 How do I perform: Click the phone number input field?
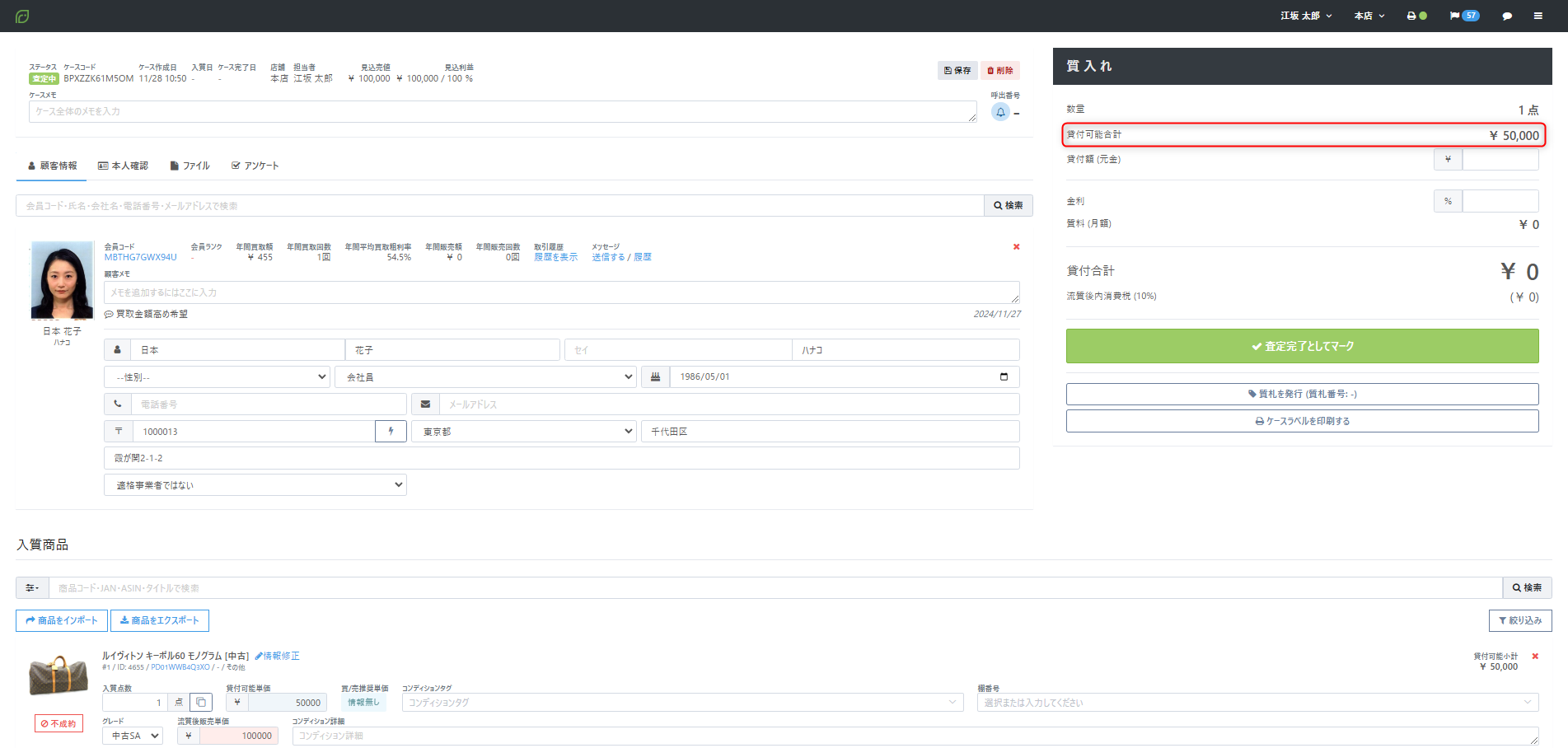point(269,404)
